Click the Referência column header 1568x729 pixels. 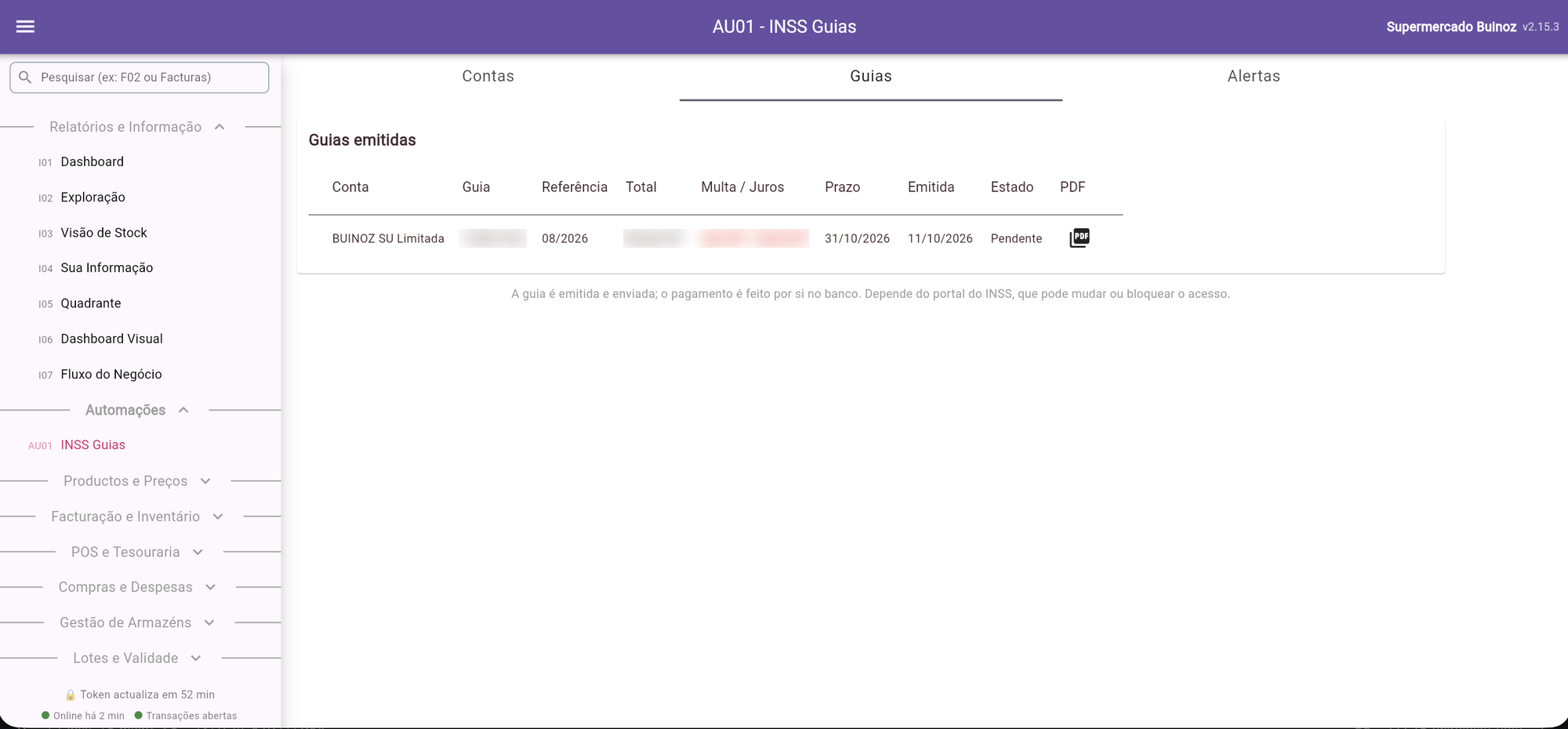[x=575, y=187]
